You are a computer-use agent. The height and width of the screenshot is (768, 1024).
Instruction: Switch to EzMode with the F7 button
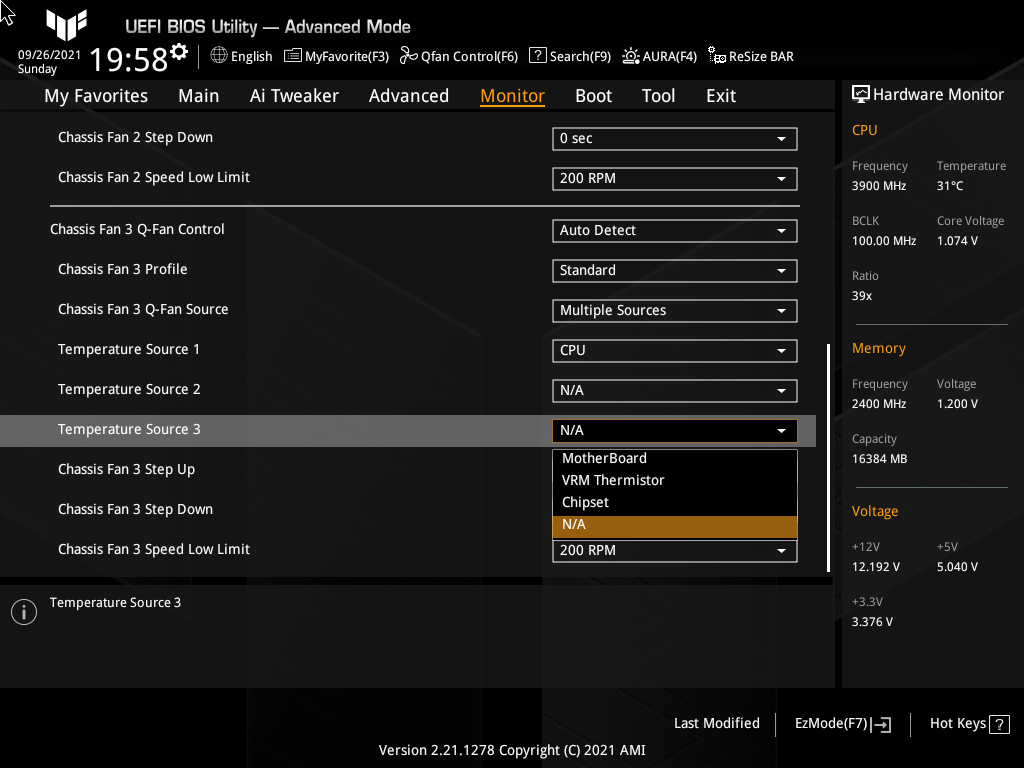click(840, 723)
